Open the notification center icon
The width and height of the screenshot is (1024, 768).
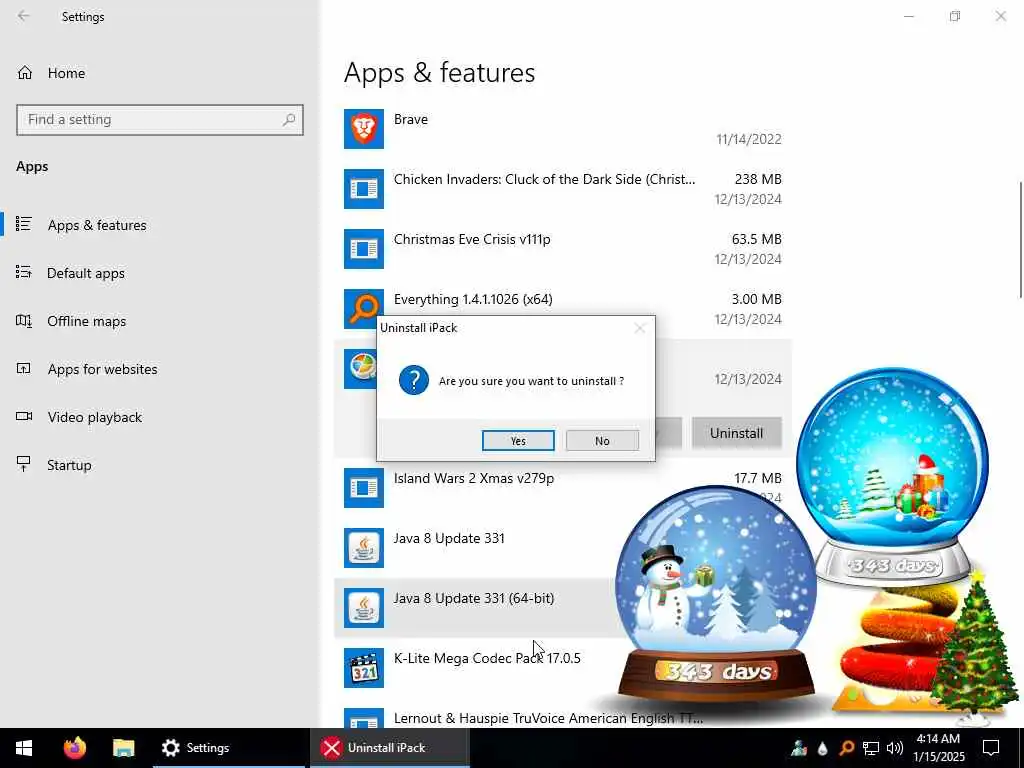pos(991,748)
